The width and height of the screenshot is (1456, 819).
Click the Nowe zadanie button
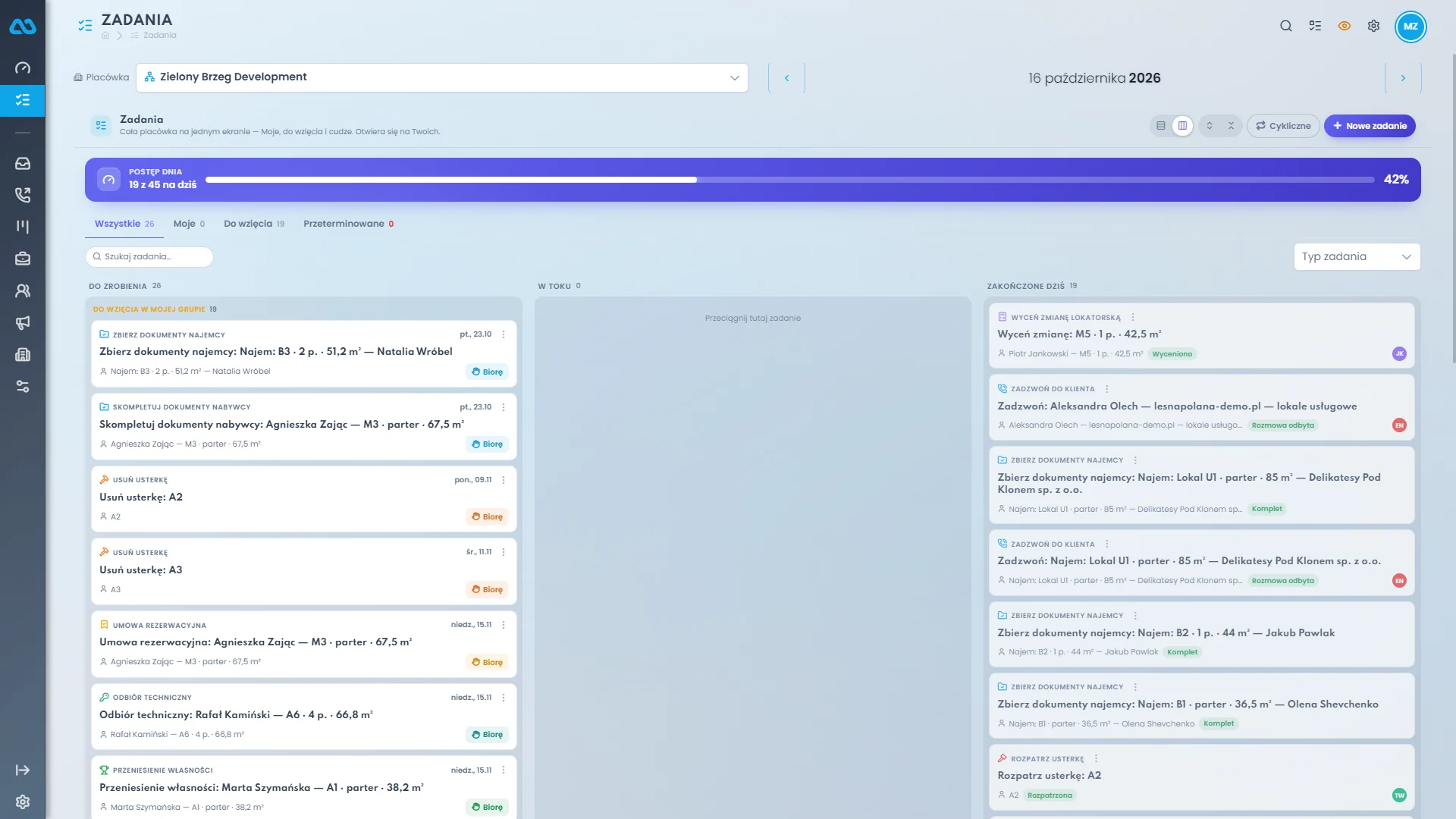tap(1370, 126)
